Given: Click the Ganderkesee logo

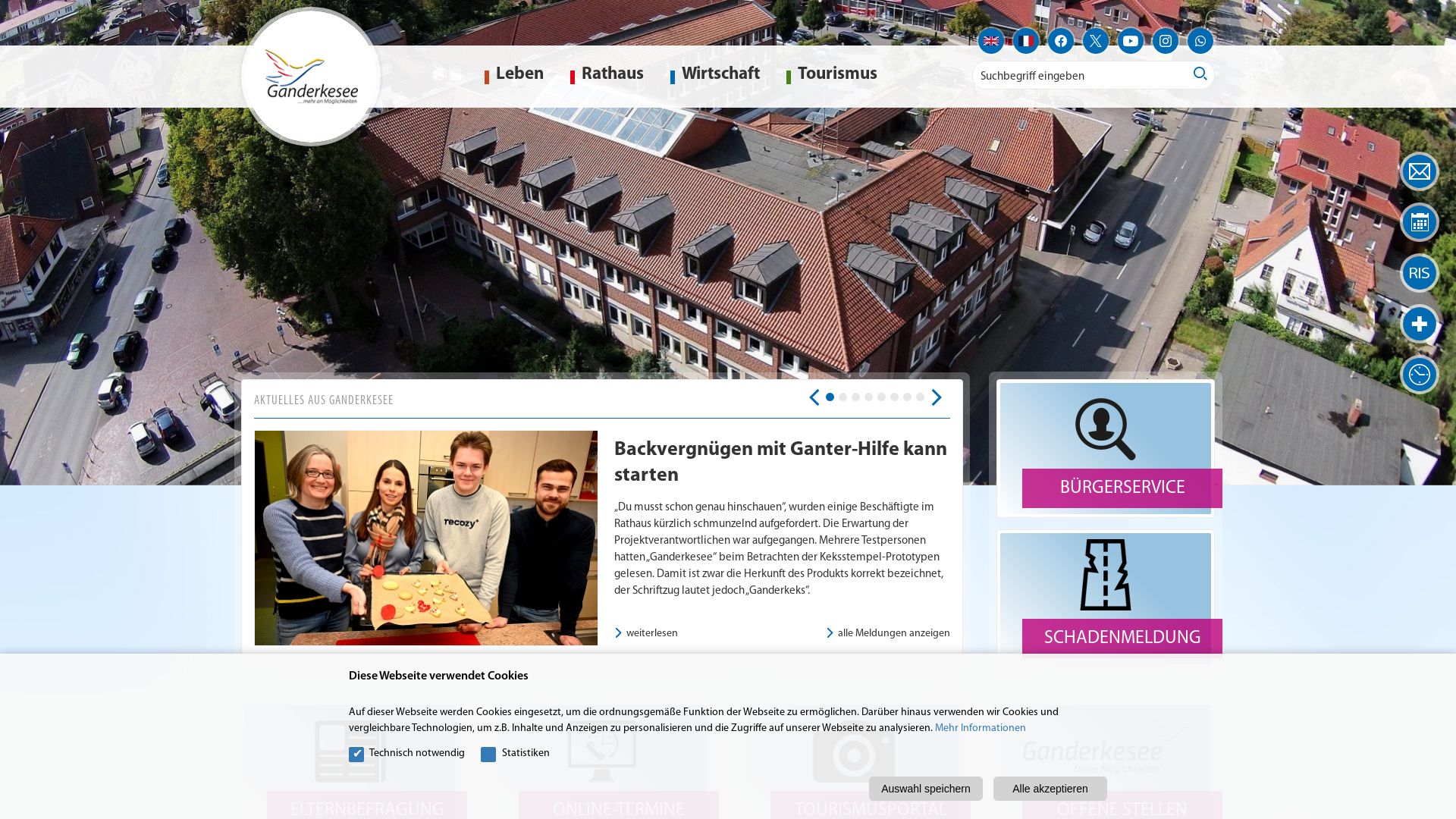Looking at the screenshot, I should 311,77.
